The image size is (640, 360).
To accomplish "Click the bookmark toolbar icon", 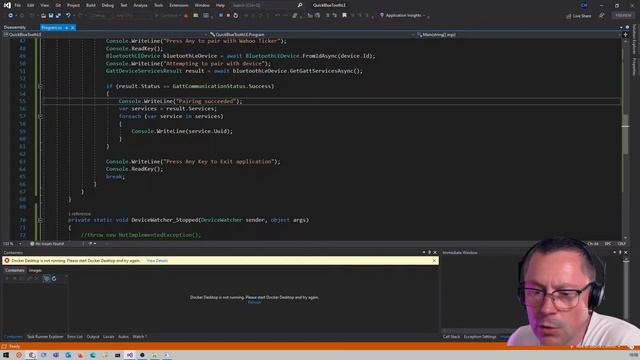I will tap(344, 16).
